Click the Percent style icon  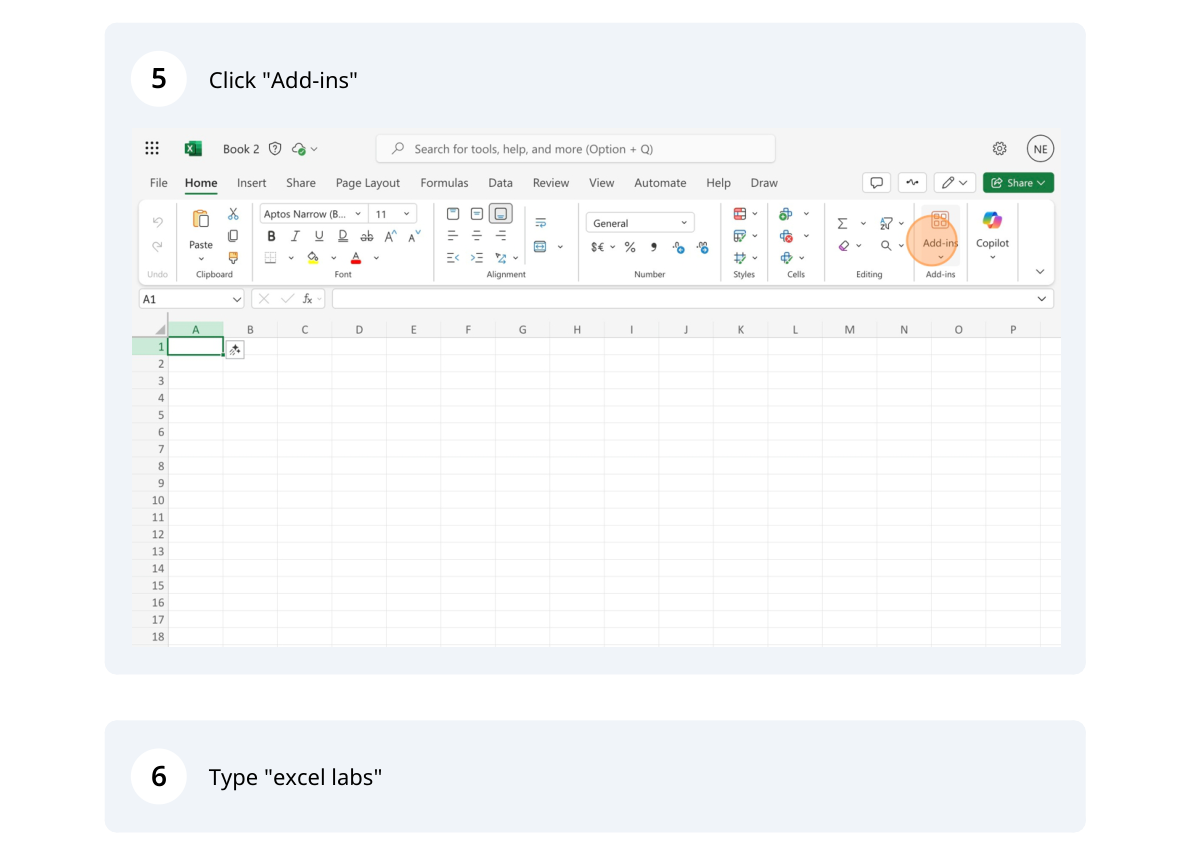630,247
